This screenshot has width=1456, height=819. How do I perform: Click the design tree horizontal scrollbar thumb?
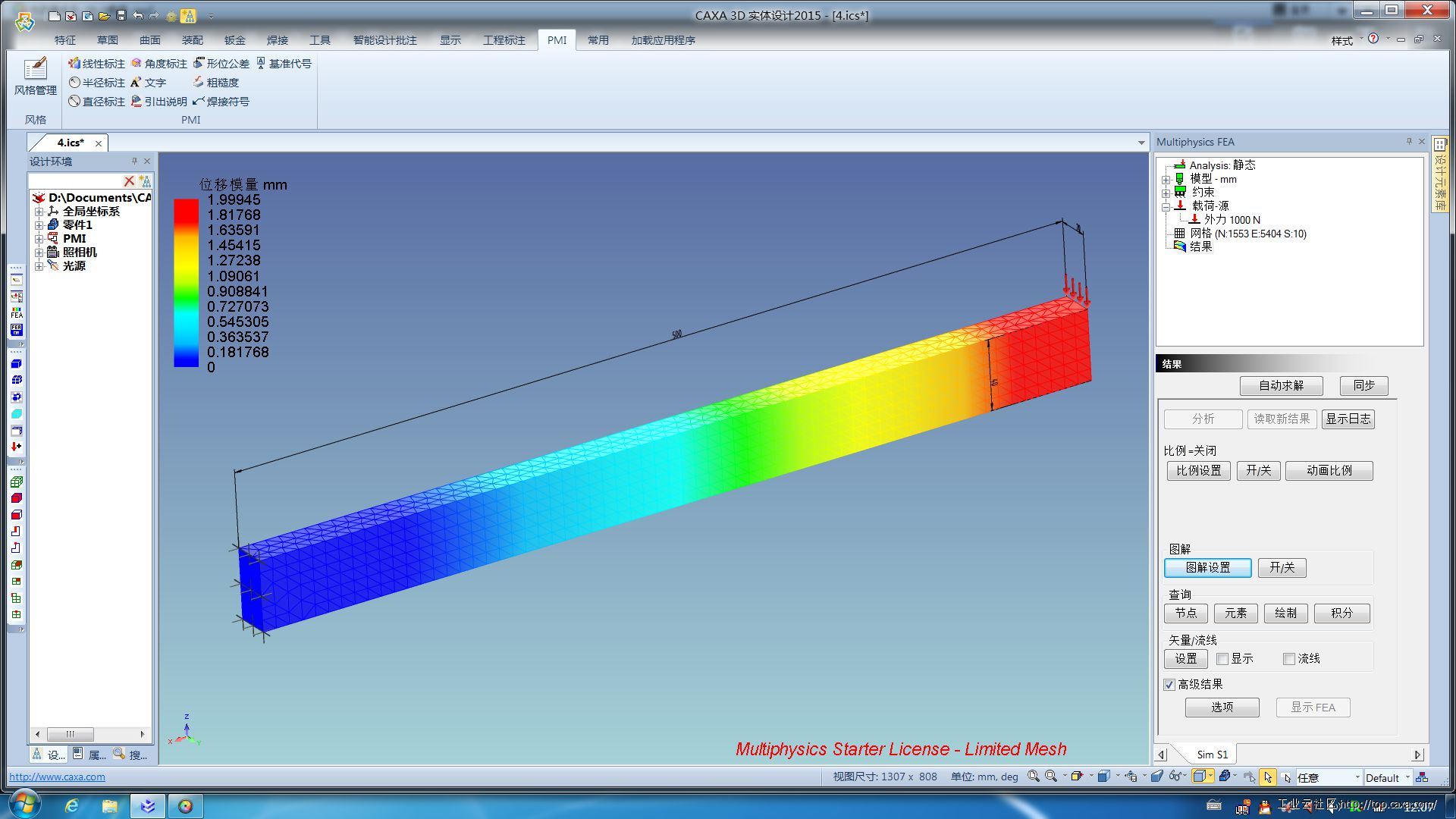click(x=71, y=734)
